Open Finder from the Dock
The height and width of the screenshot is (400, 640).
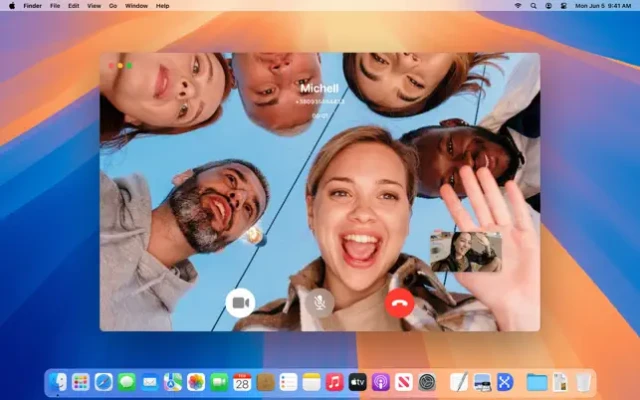(x=58, y=382)
